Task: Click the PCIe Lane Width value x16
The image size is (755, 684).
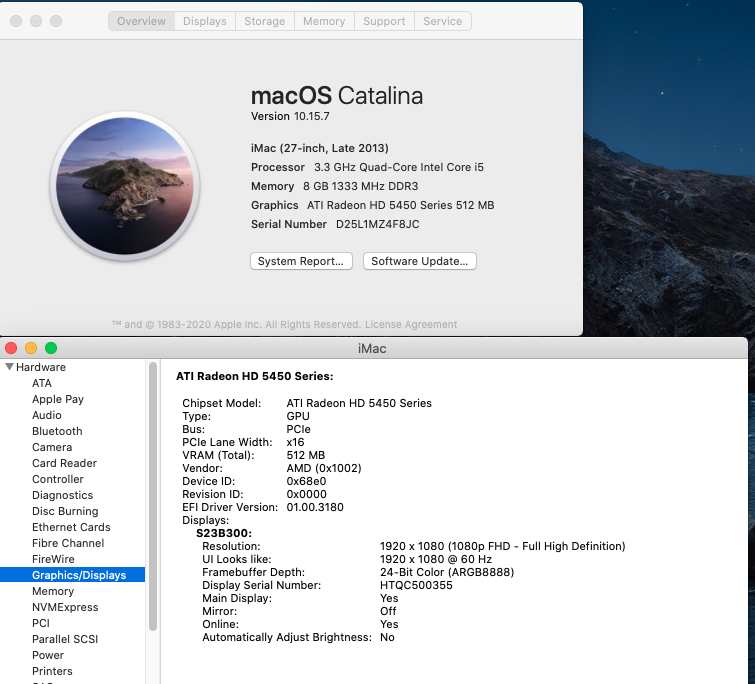Action: point(295,442)
